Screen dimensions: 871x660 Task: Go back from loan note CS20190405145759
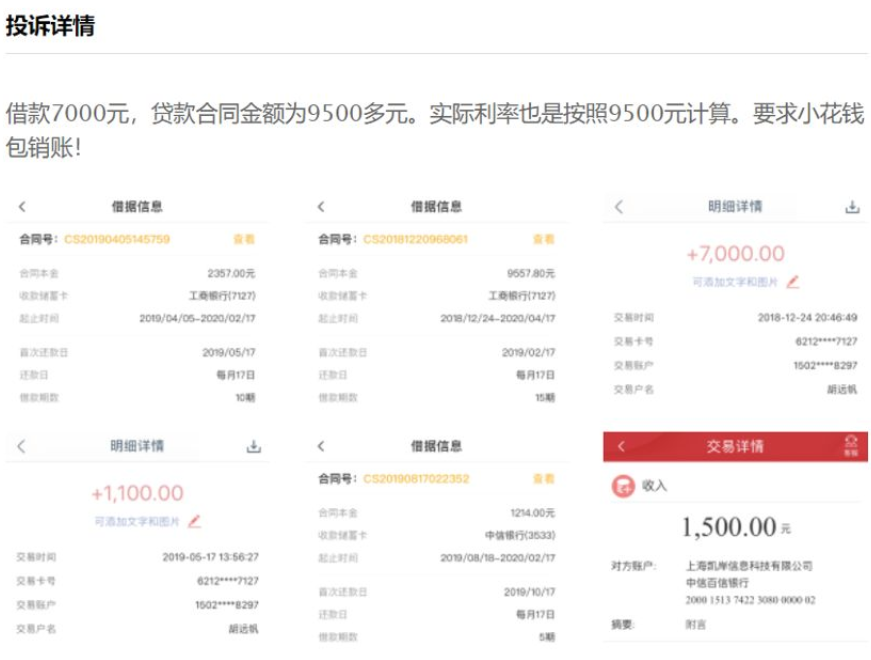tap(23, 207)
